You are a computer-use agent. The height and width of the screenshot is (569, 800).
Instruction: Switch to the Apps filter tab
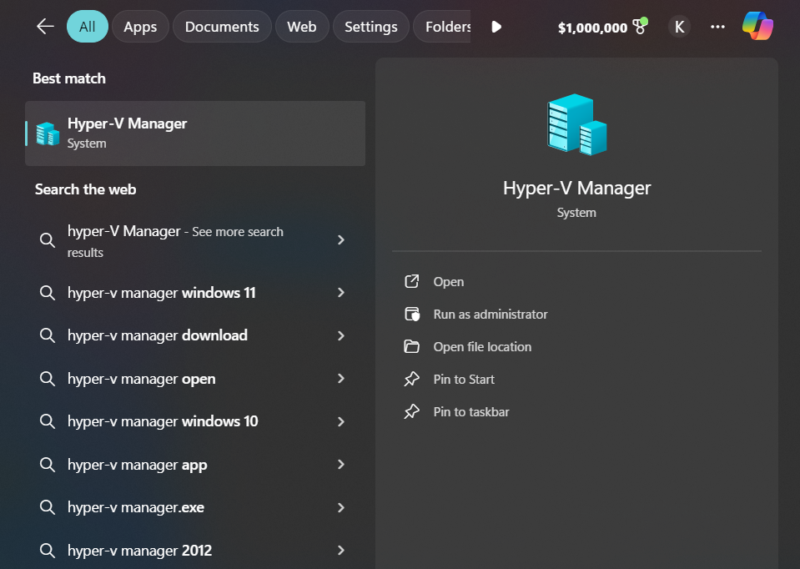coord(140,27)
